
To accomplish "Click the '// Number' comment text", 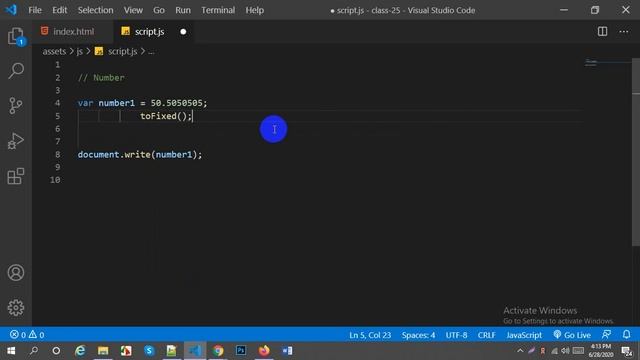I will point(101,78).
